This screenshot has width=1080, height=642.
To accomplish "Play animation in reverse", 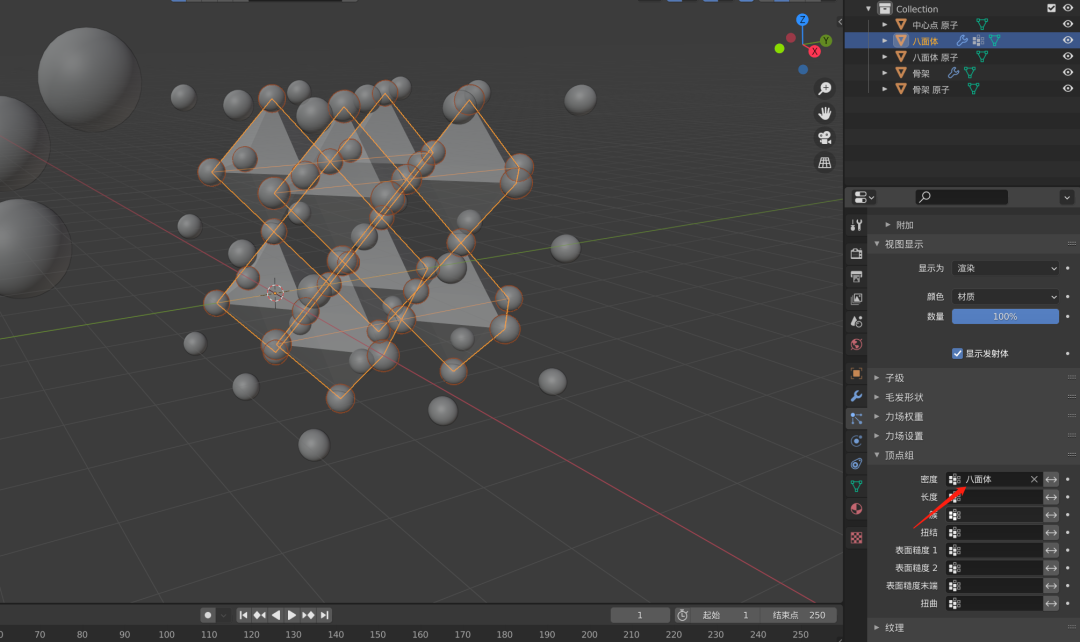I will tap(276, 615).
